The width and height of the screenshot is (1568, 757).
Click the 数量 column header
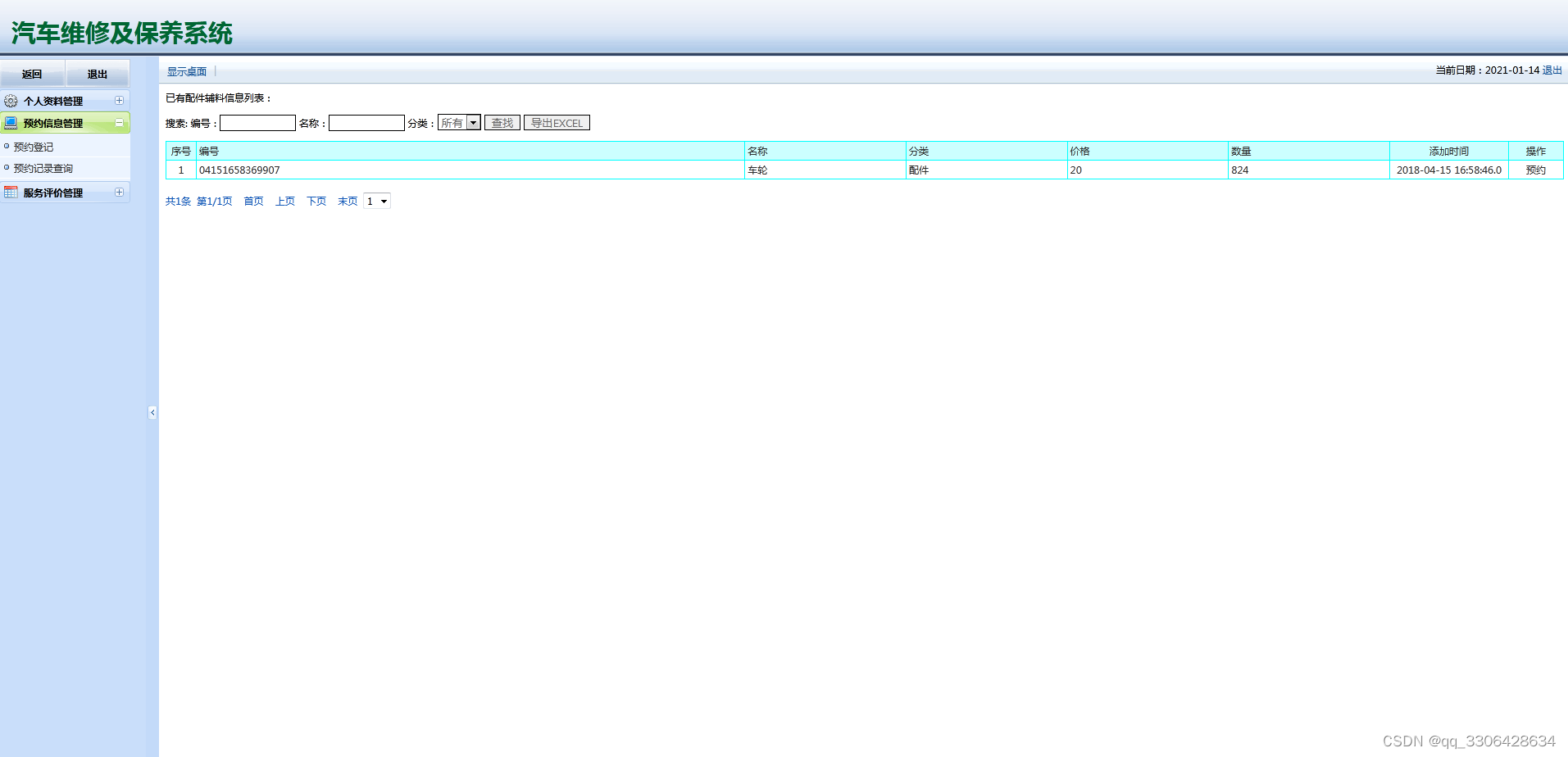(x=1309, y=152)
